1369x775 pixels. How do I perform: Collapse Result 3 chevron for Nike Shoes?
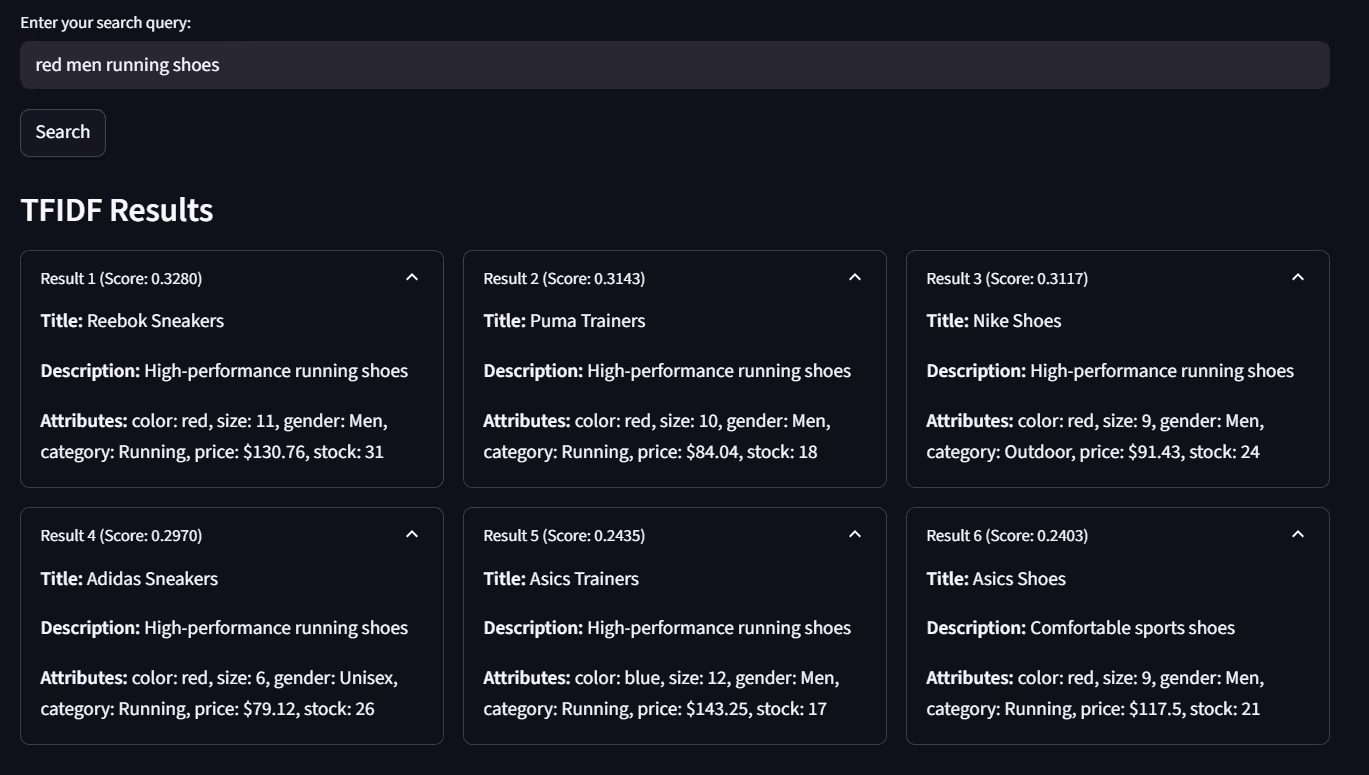coord(1298,277)
